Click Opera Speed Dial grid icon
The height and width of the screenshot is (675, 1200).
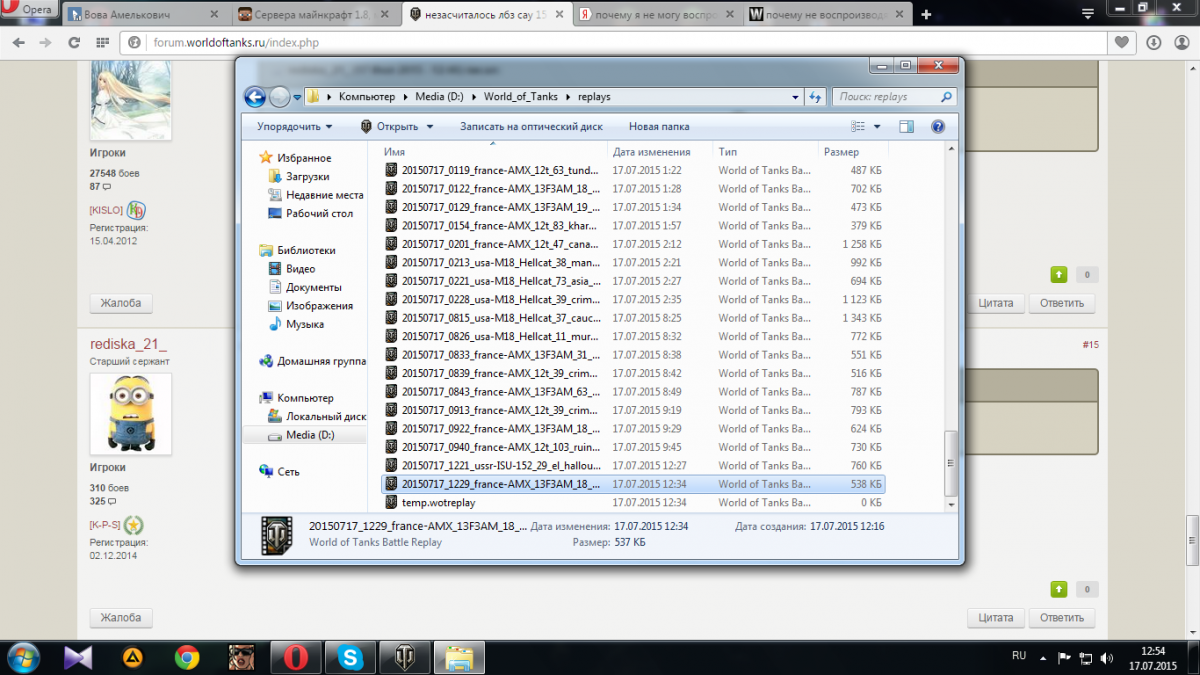pos(103,43)
